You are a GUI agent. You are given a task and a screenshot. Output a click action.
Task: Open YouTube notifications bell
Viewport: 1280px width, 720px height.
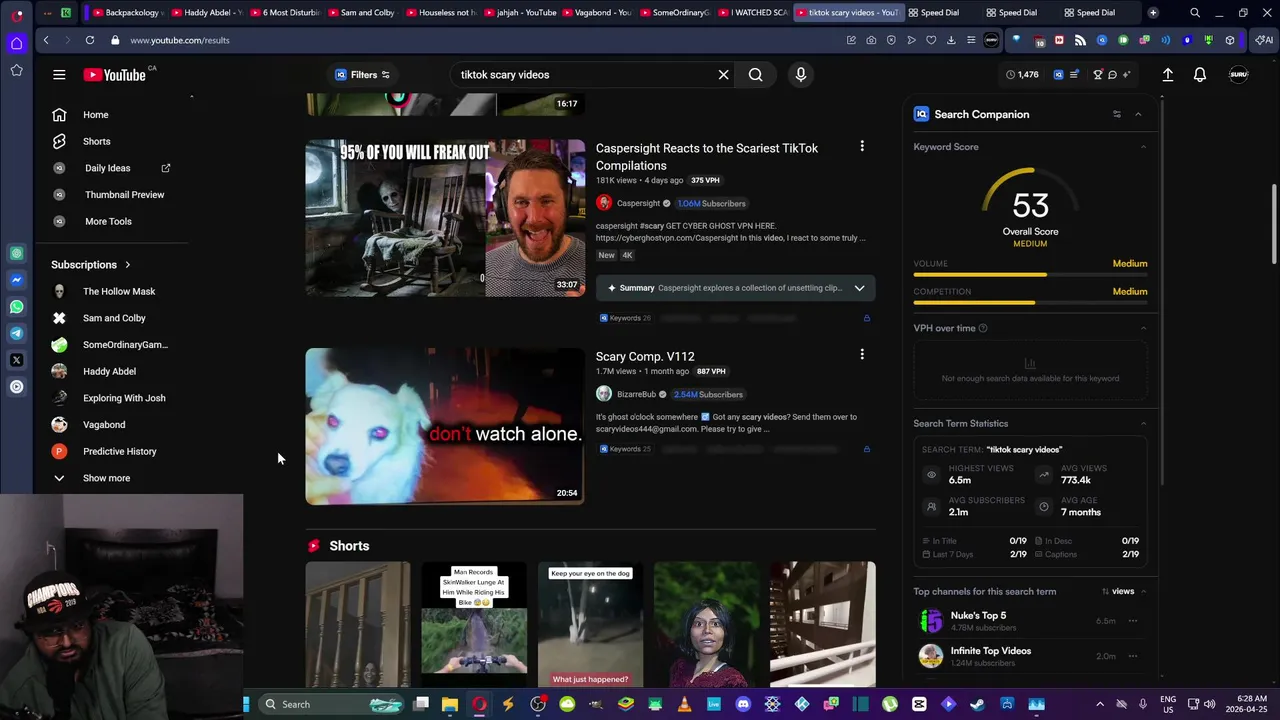click(1200, 75)
